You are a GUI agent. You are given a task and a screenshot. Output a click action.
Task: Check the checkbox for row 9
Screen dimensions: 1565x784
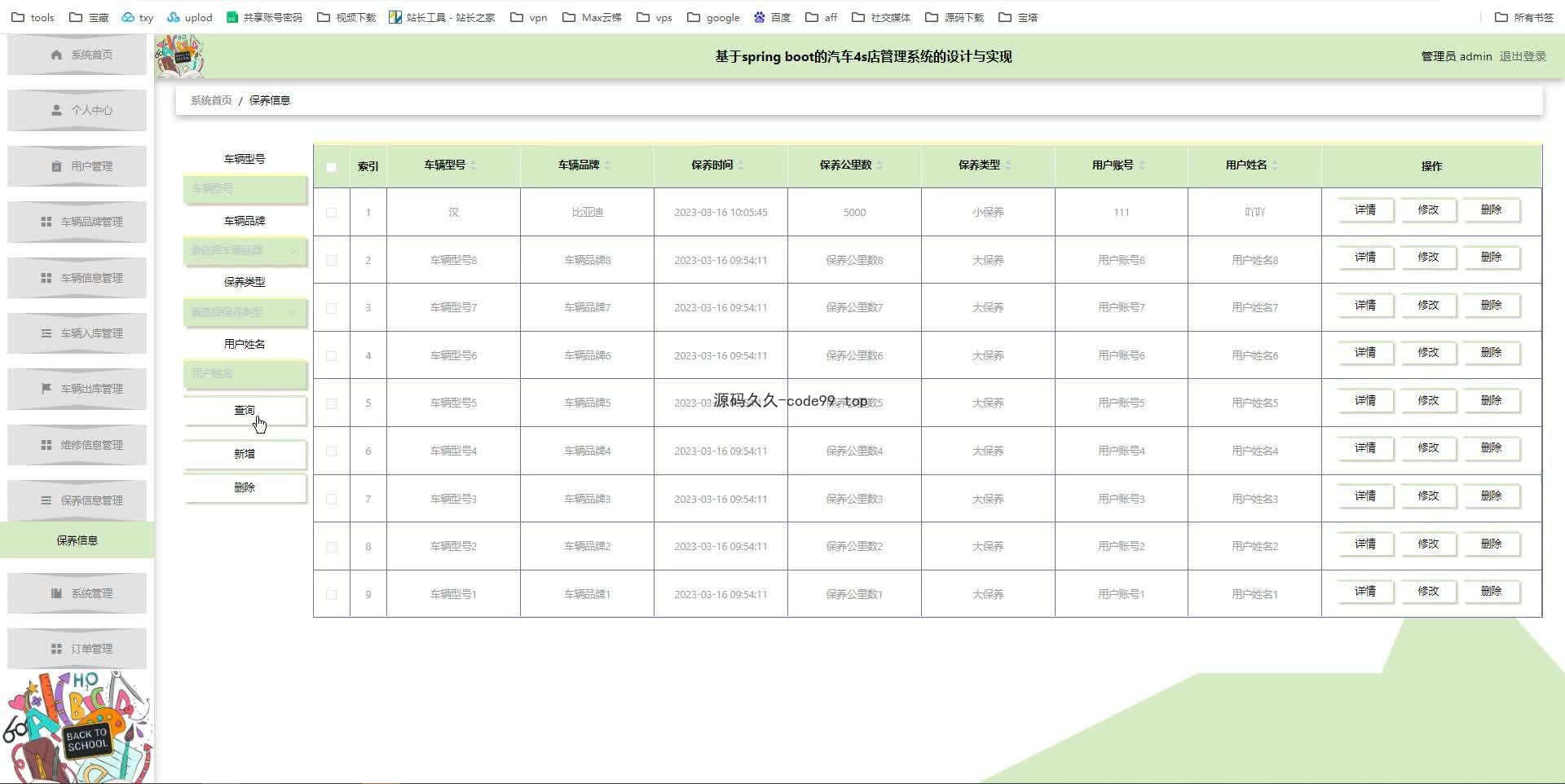click(x=331, y=594)
